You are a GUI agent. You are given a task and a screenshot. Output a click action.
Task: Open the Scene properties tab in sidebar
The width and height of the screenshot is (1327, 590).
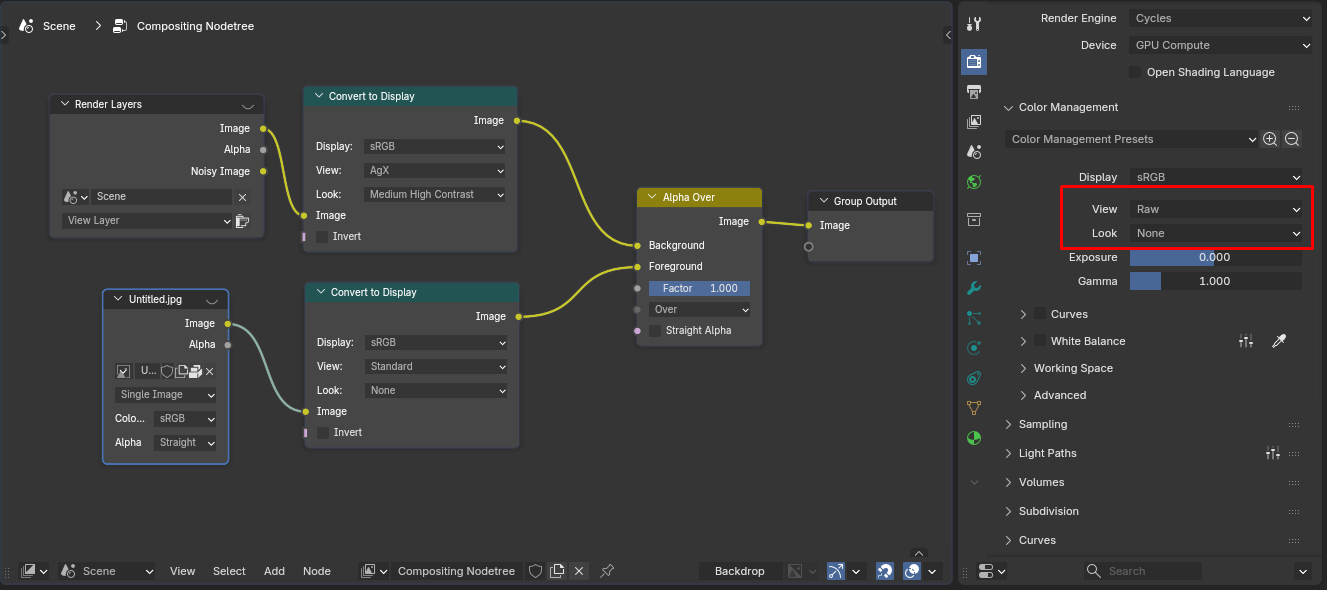[974, 152]
